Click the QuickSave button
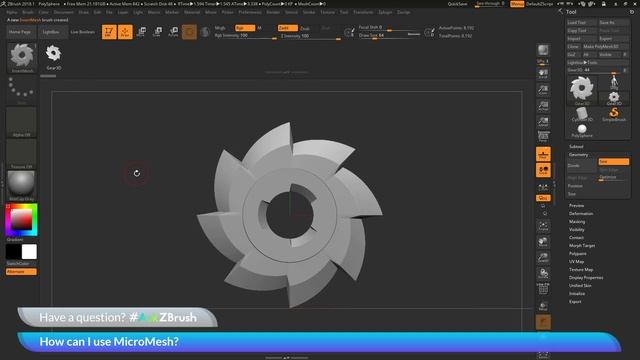Viewport: 640px width, 360px height. [x=458, y=4]
